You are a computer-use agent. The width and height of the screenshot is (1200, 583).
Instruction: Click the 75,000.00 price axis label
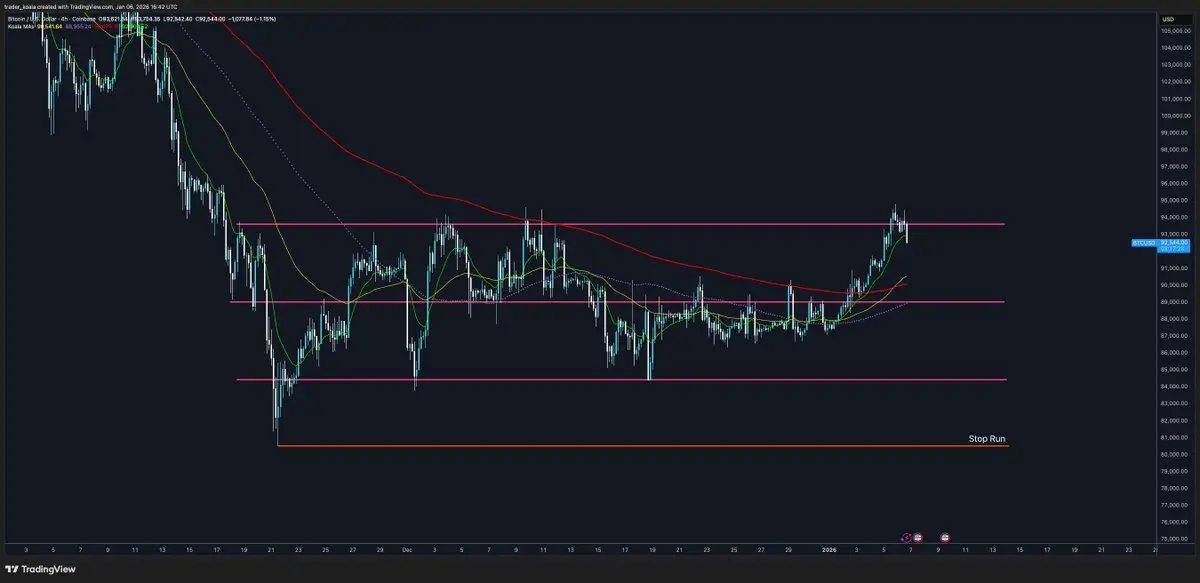pyautogui.click(x=1174, y=540)
